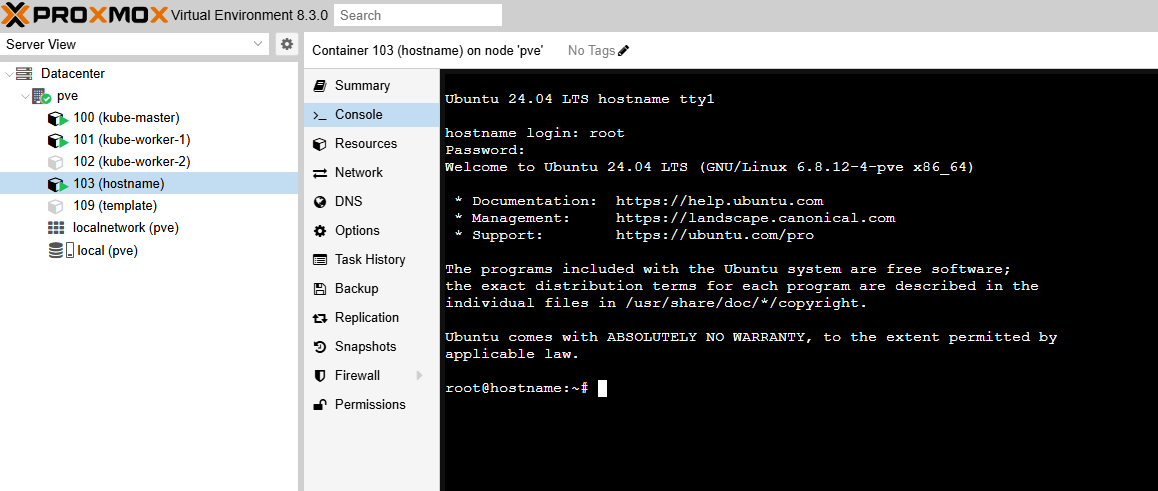The width and height of the screenshot is (1158, 491).
Task: Open the Firewall tab
Action: tap(371, 375)
